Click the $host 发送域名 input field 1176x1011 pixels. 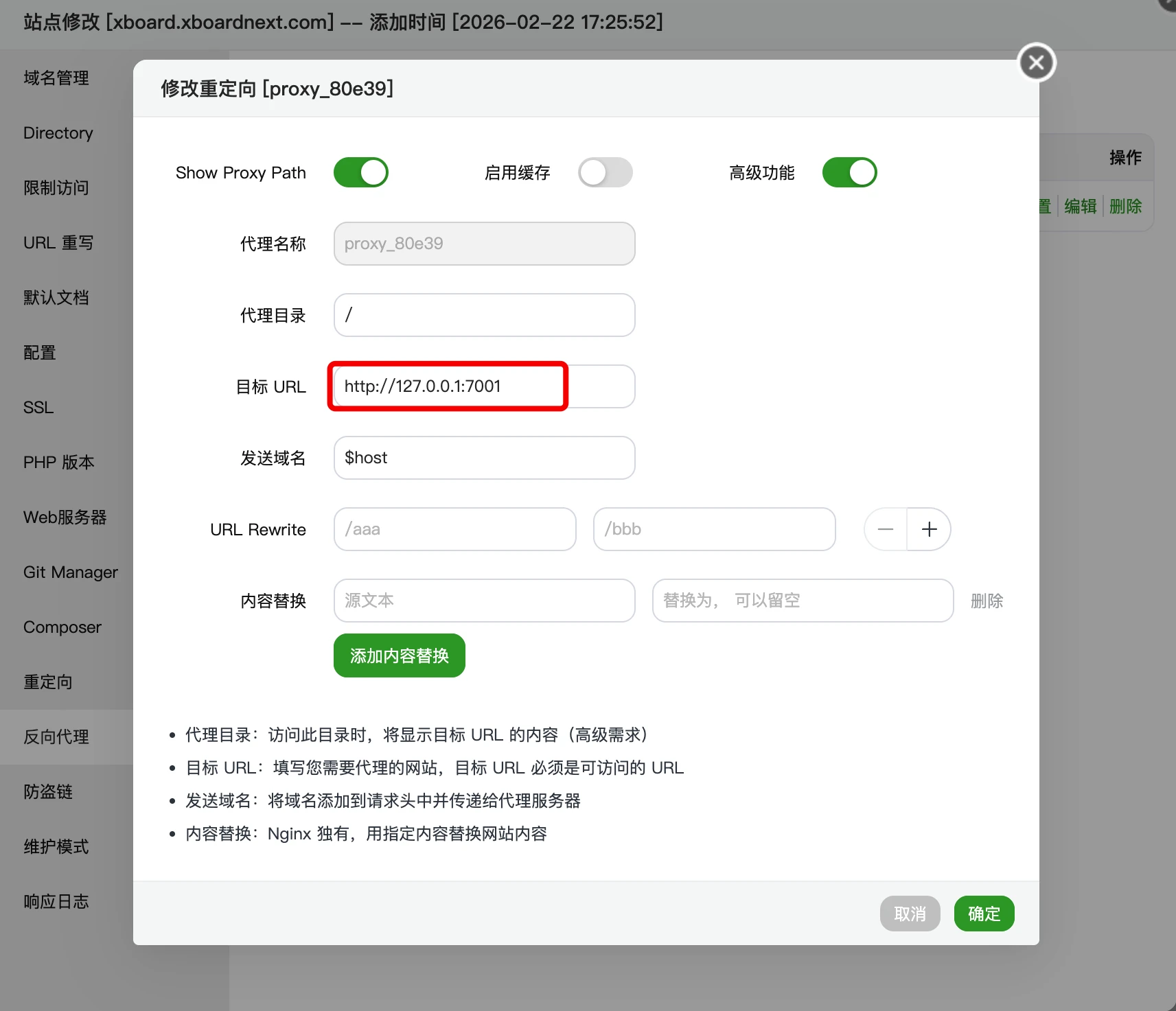pos(484,458)
